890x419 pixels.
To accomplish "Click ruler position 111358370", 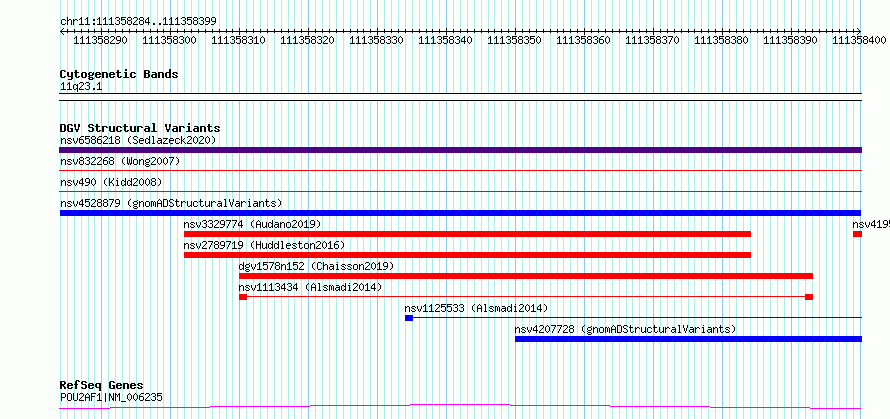I will tap(653, 40).
